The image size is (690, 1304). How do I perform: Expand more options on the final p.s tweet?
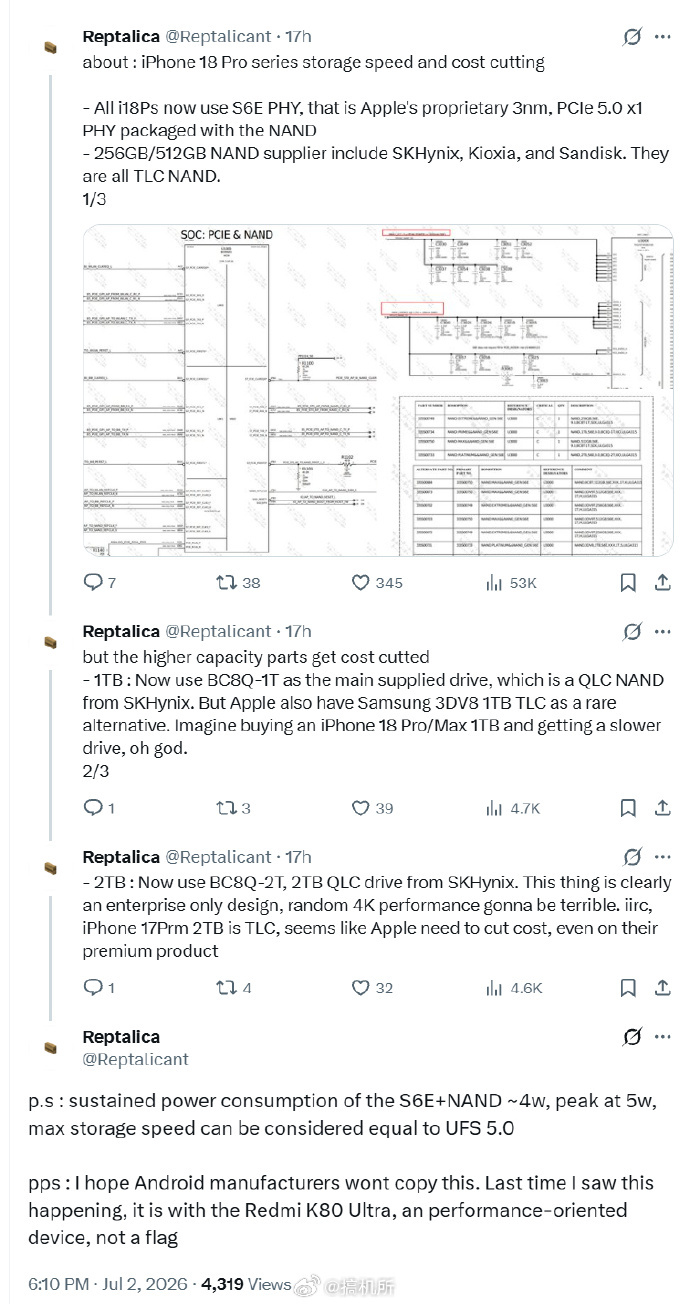pyautogui.click(x=662, y=1037)
